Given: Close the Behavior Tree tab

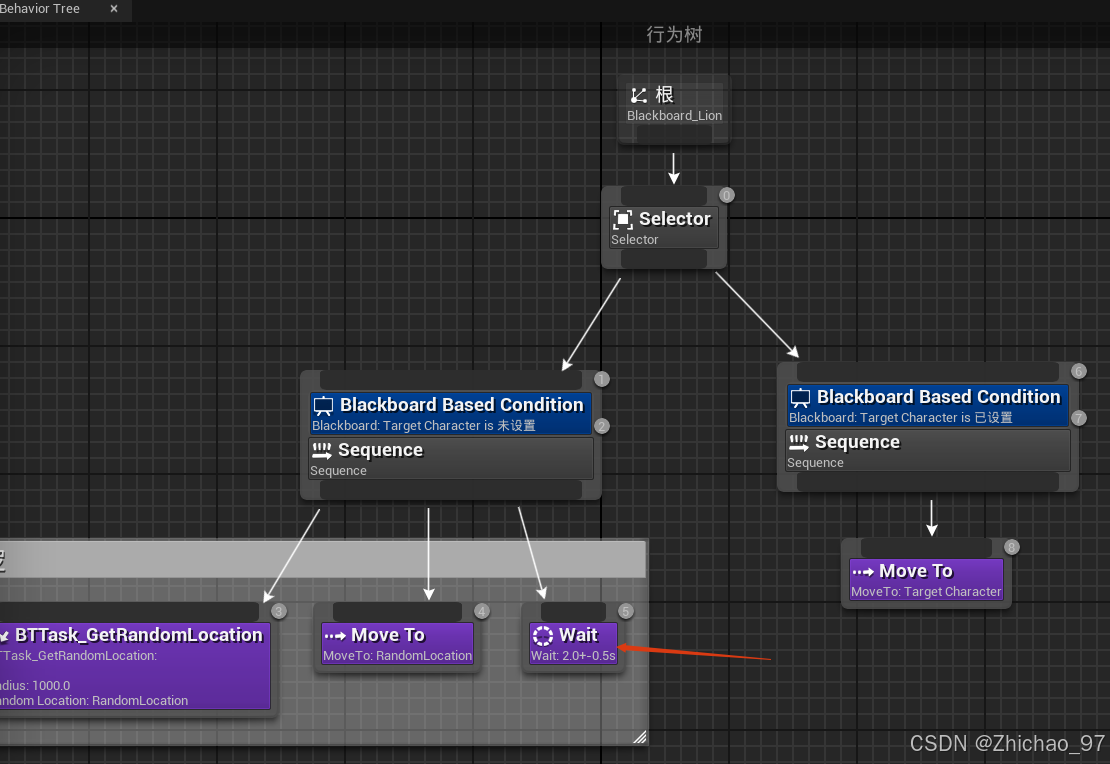Looking at the screenshot, I should tap(114, 8).
